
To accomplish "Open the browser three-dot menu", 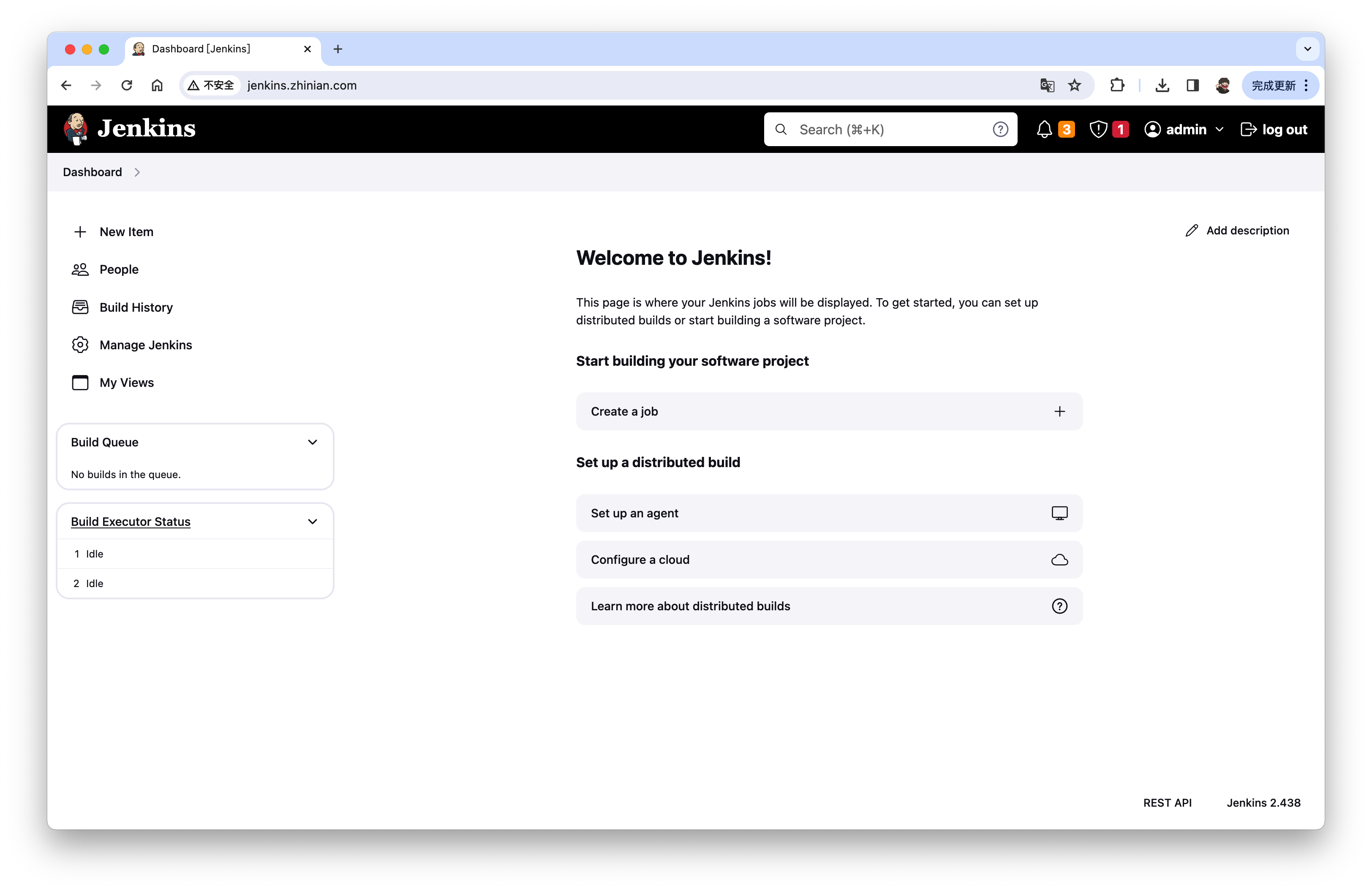I will tap(1306, 85).
